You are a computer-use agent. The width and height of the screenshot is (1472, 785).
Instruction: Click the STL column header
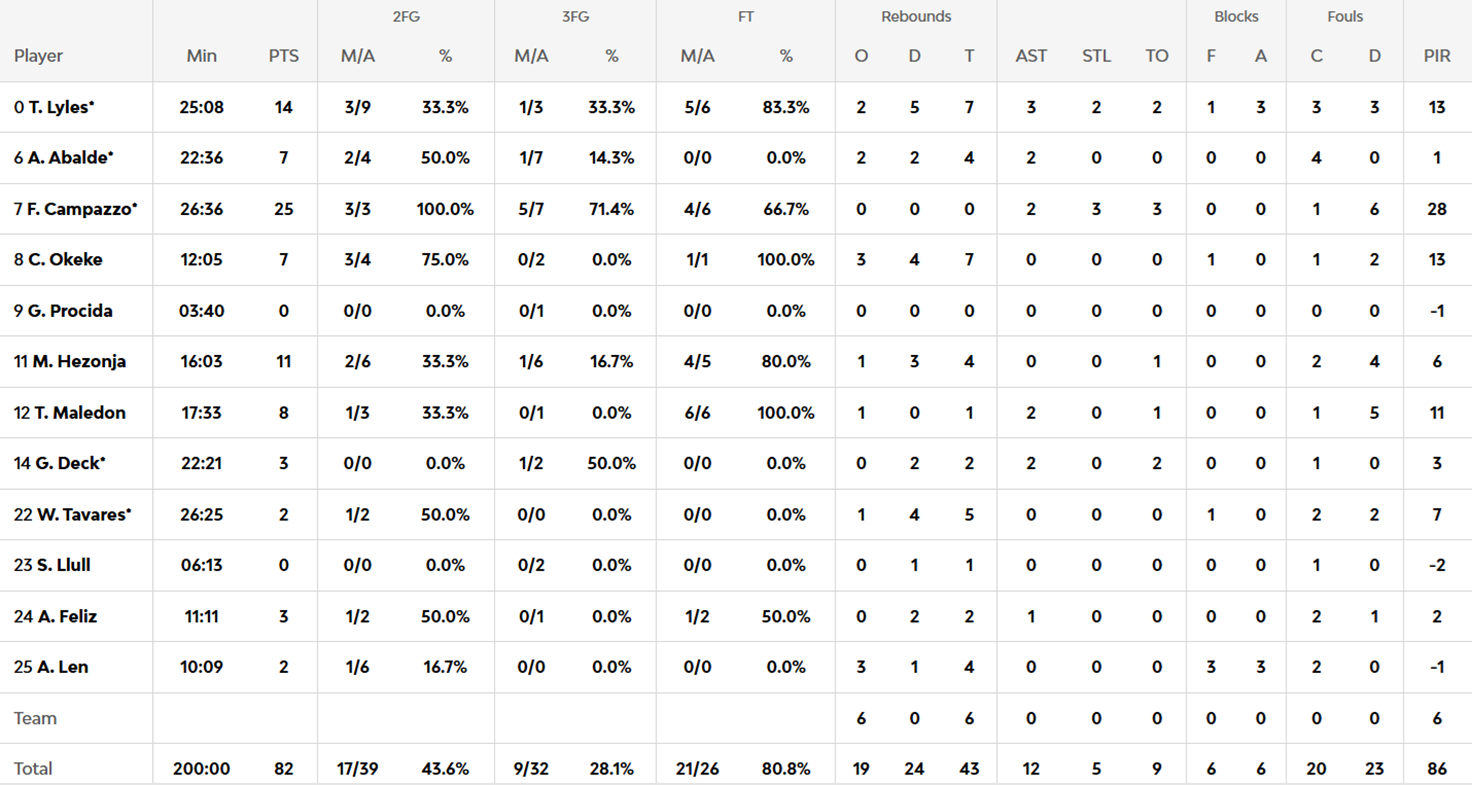(1096, 56)
